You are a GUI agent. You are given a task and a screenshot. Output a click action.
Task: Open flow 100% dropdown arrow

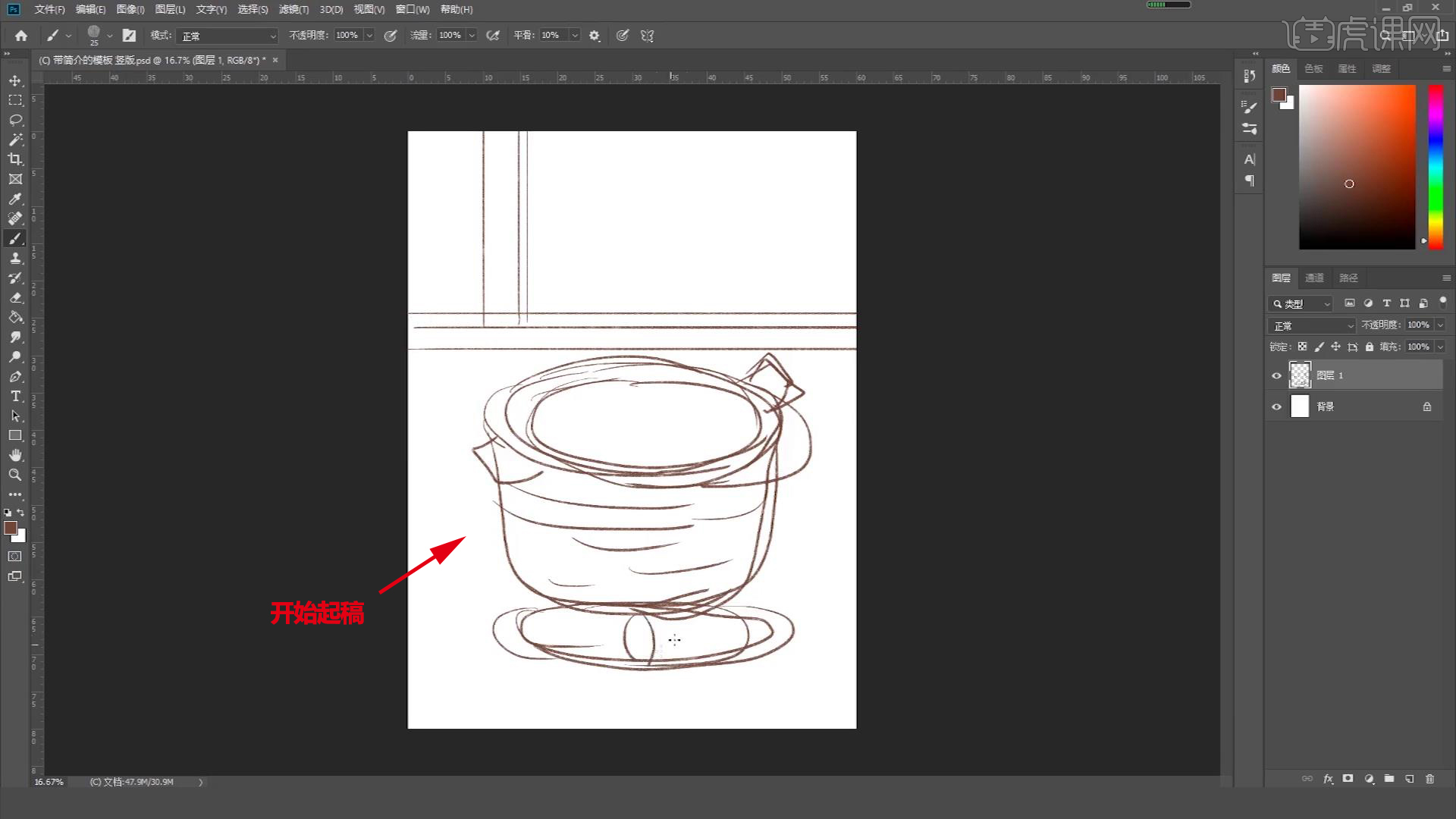click(x=472, y=36)
